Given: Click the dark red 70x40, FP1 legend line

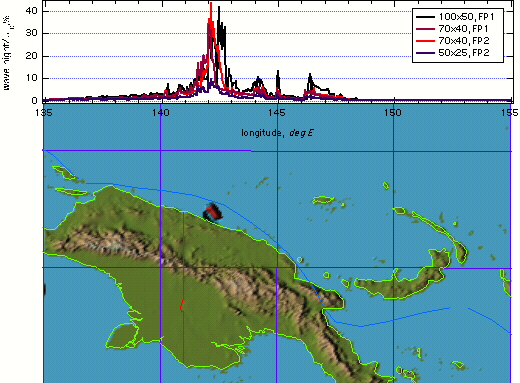Looking at the screenshot, I should click(425, 29).
